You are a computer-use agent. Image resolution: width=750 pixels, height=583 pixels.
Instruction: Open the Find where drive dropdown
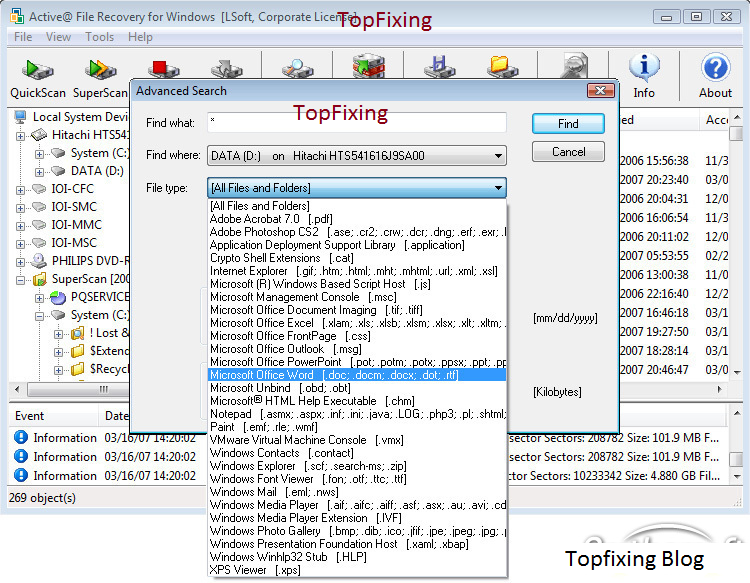(357, 155)
